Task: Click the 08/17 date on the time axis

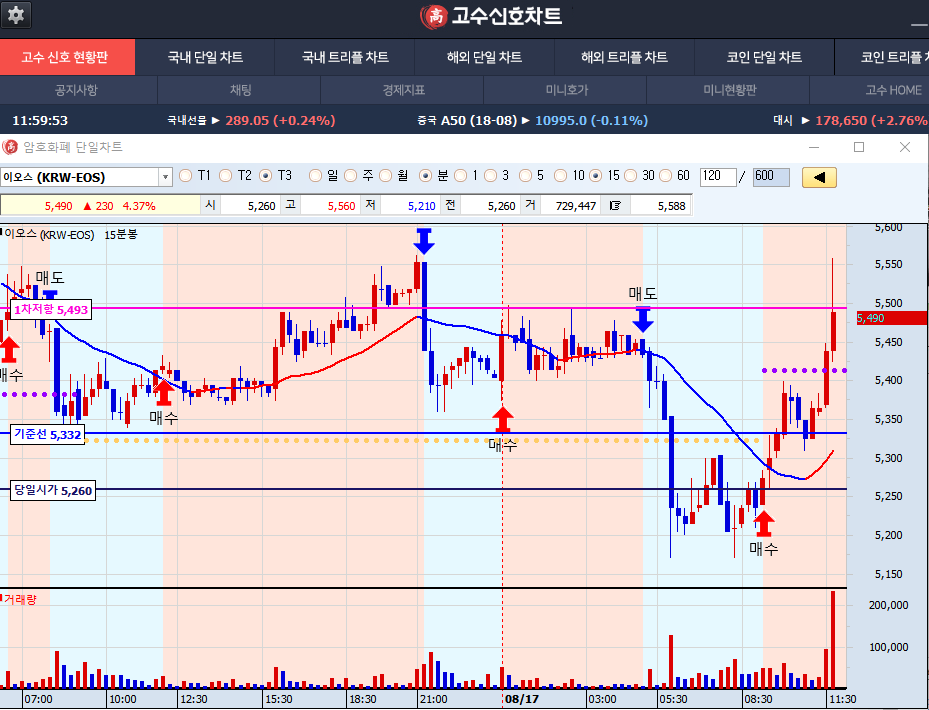Action: [x=521, y=699]
